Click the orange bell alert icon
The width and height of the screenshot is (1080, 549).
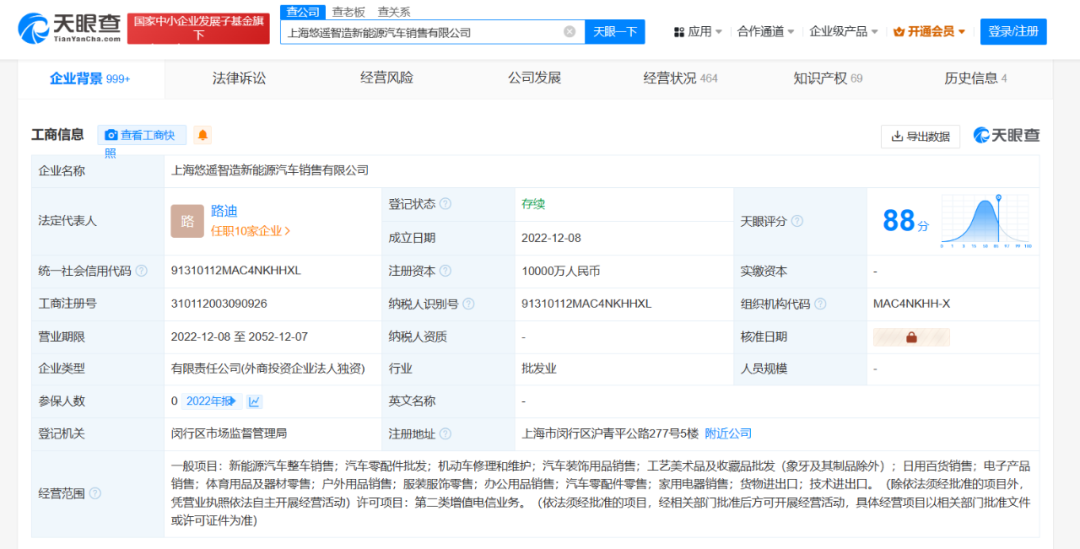click(203, 135)
